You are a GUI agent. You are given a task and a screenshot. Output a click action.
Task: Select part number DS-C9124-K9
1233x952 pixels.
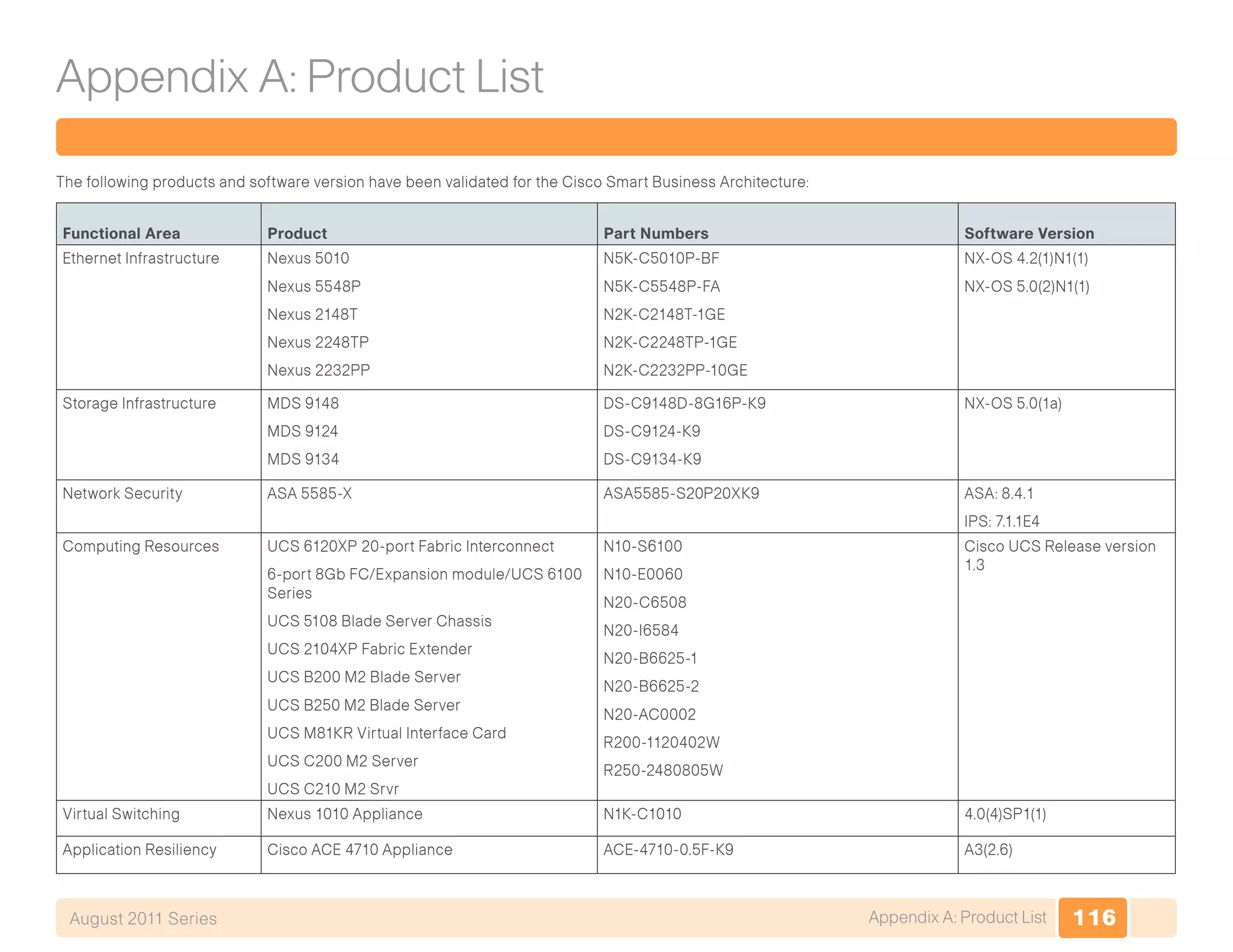point(652,431)
